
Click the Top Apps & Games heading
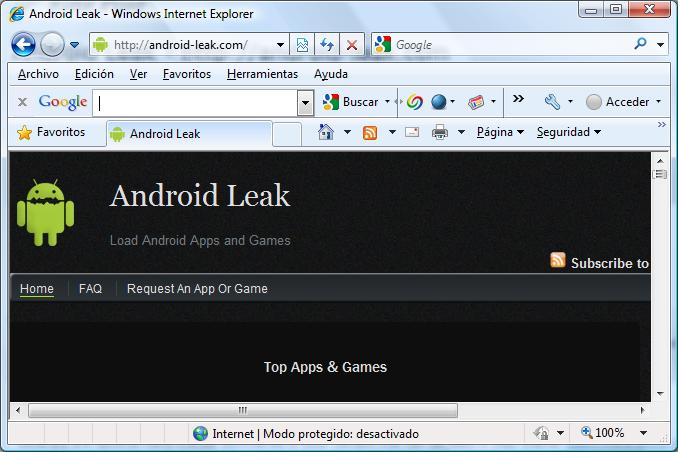click(x=325, y=367)
